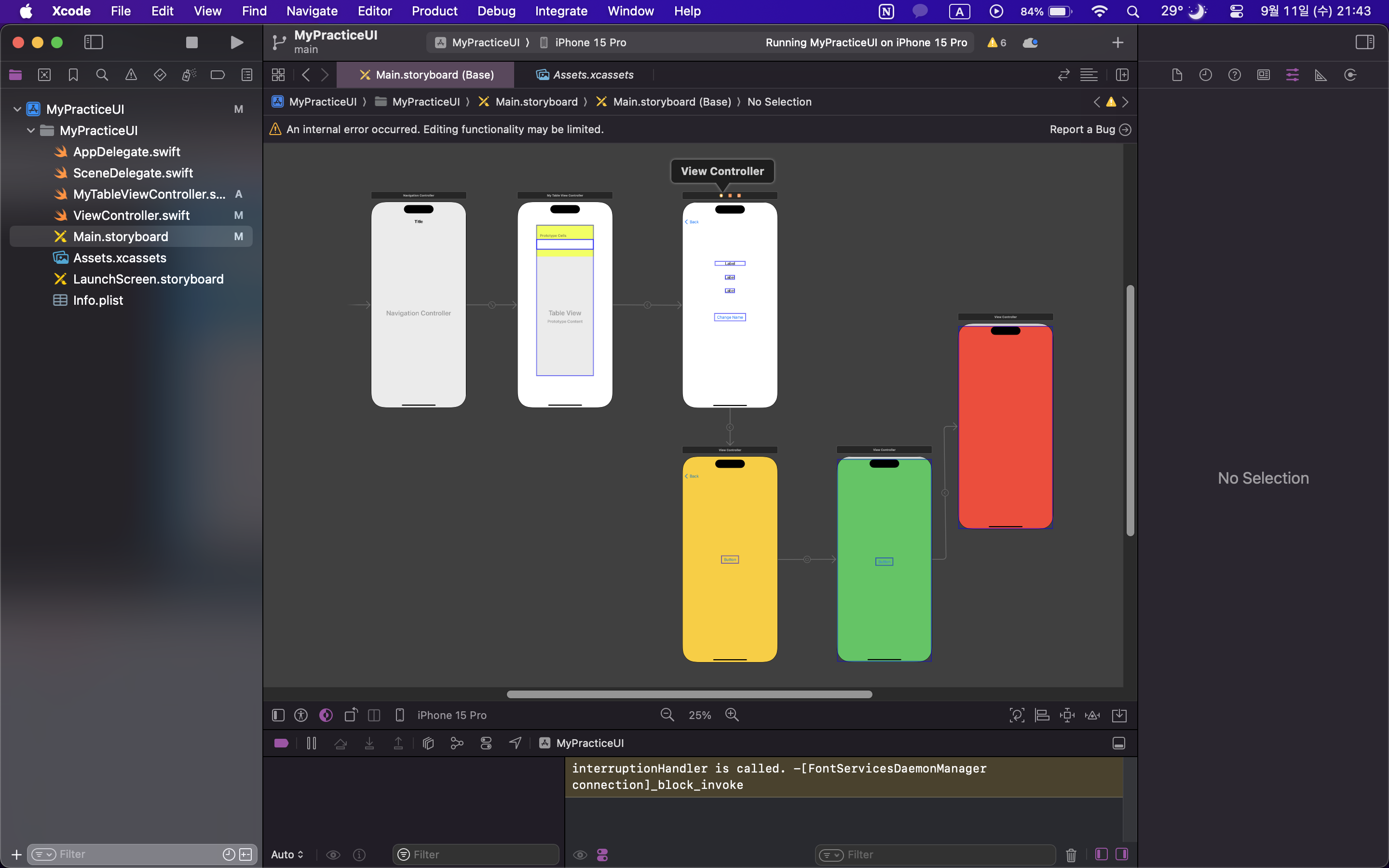Collapse the MyPracticeUI folder group
Image resolution: width=1389 pixels, height=868 pixels.
(31, 130)
